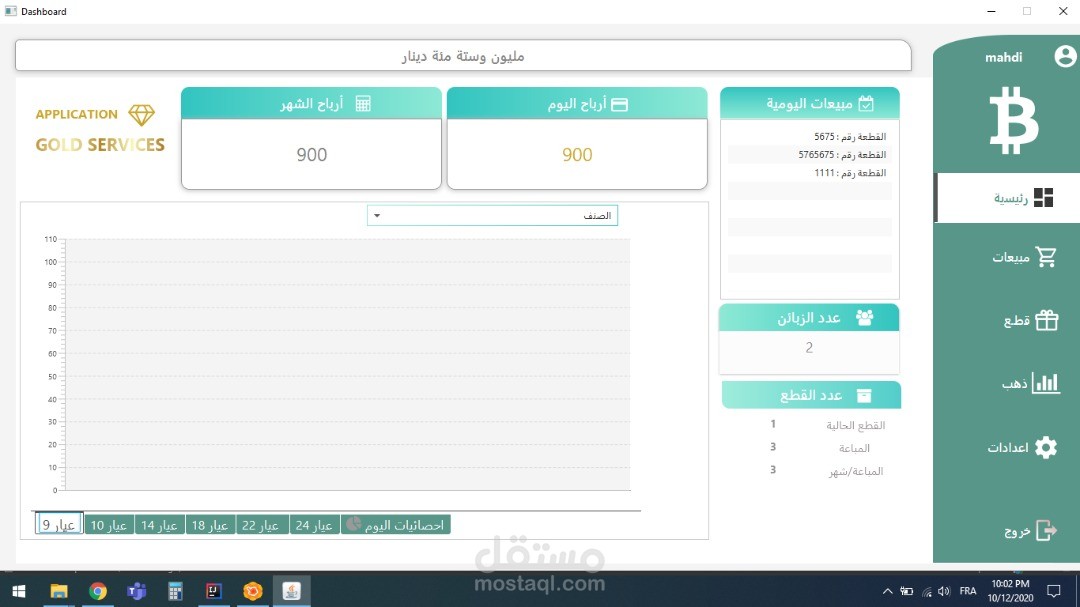This screenshot has width=1080, height=607.
Task: Select the عيار 9 tab
Action: (59, 524)
